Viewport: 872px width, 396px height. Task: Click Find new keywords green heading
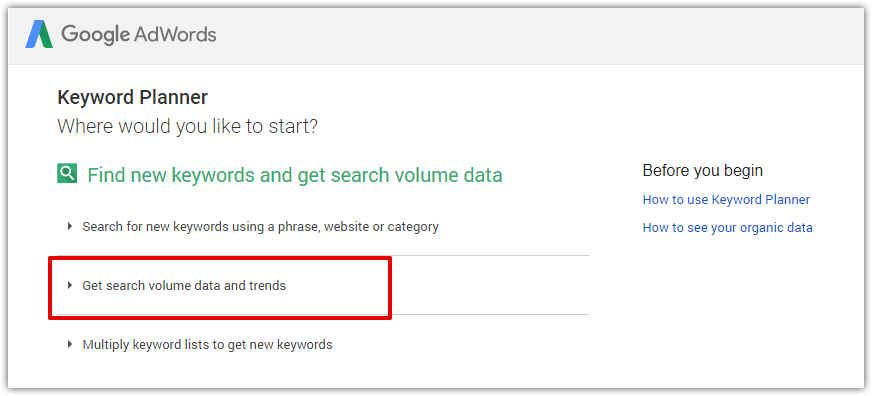pyautogui.click(x=295, y=175)
